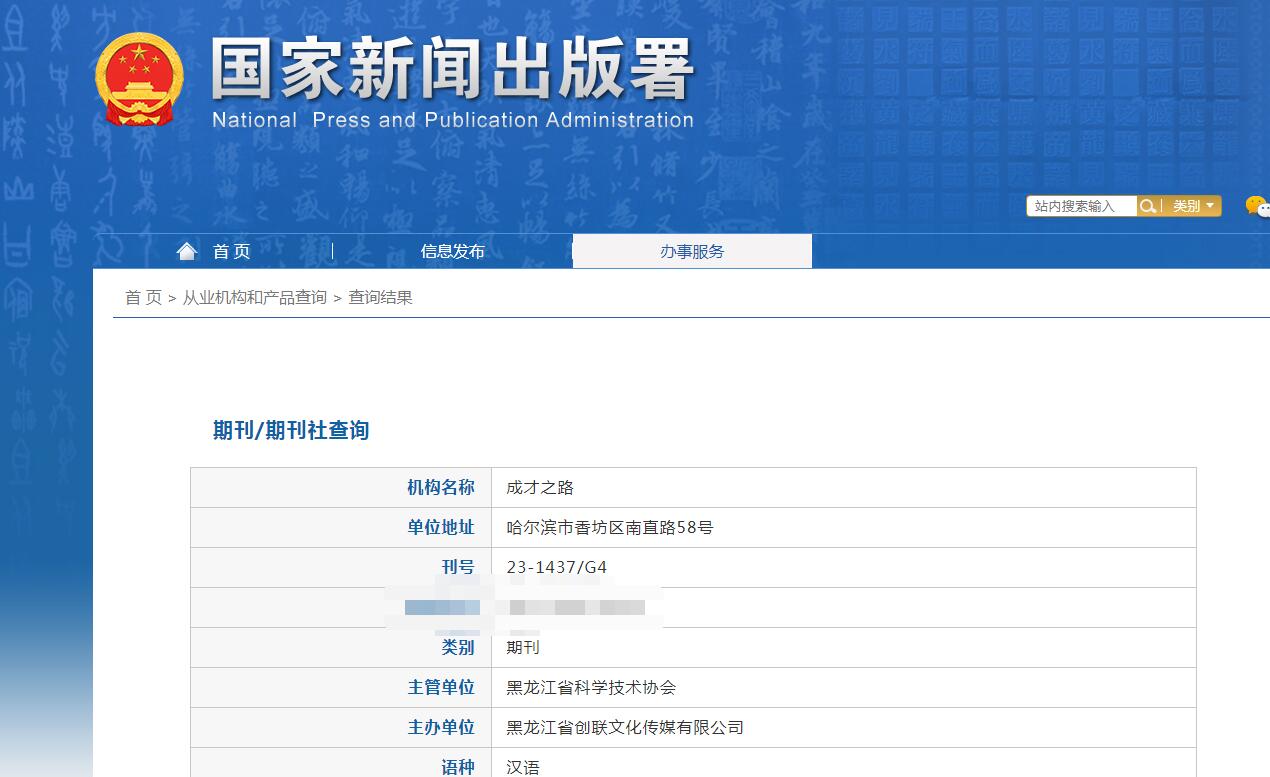Select the 机构名称 row value 成才之路
The width and height of the screenshot is (1270, 777).
[x=538, y=487]
